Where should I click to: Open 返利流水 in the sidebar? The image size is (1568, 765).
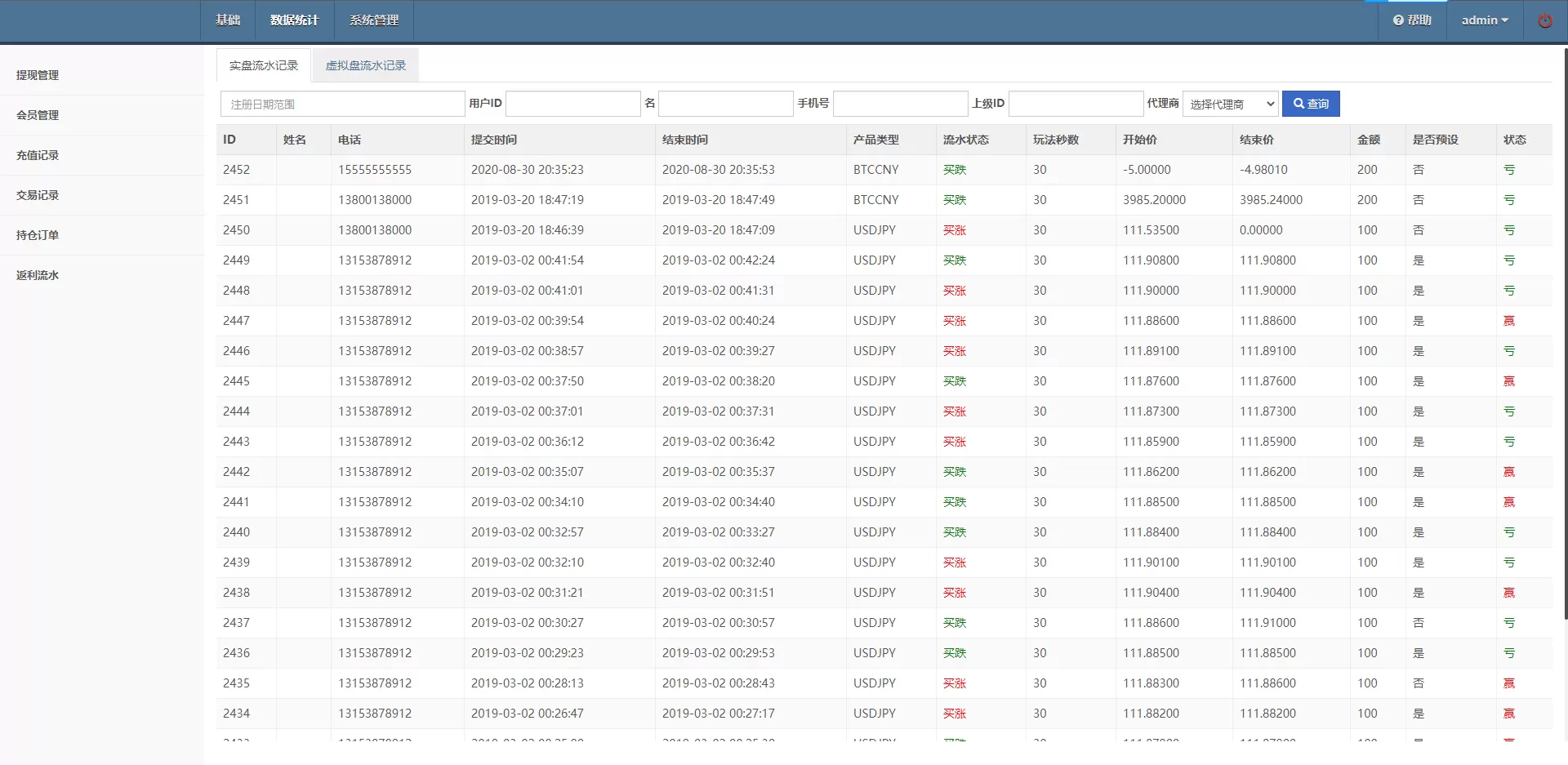tap(38, 275)
